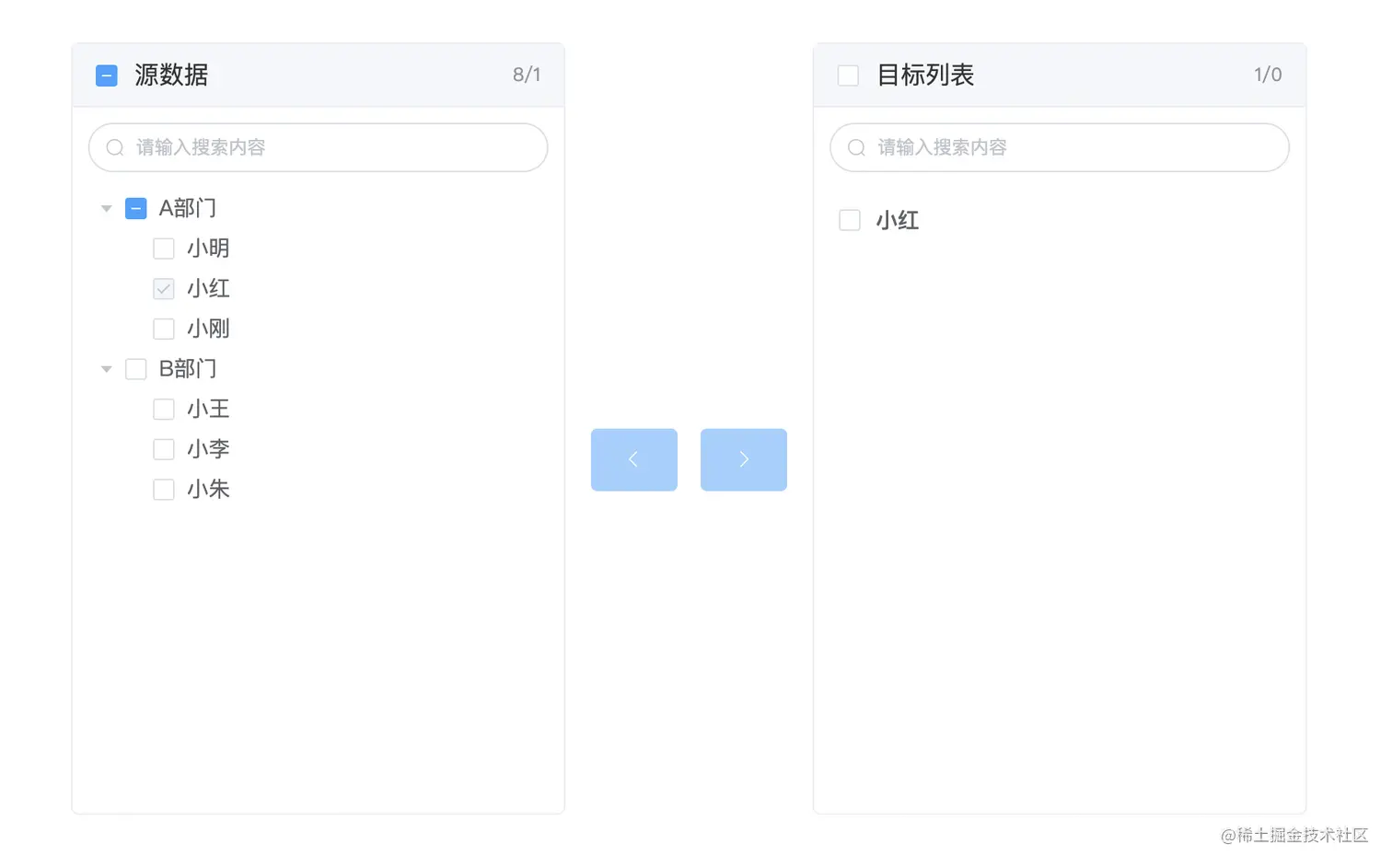Viewport: 1392px width, 868px height.
Task: Select the 小李 tree item
Action: pyautogui.click(x=208, y=448)
